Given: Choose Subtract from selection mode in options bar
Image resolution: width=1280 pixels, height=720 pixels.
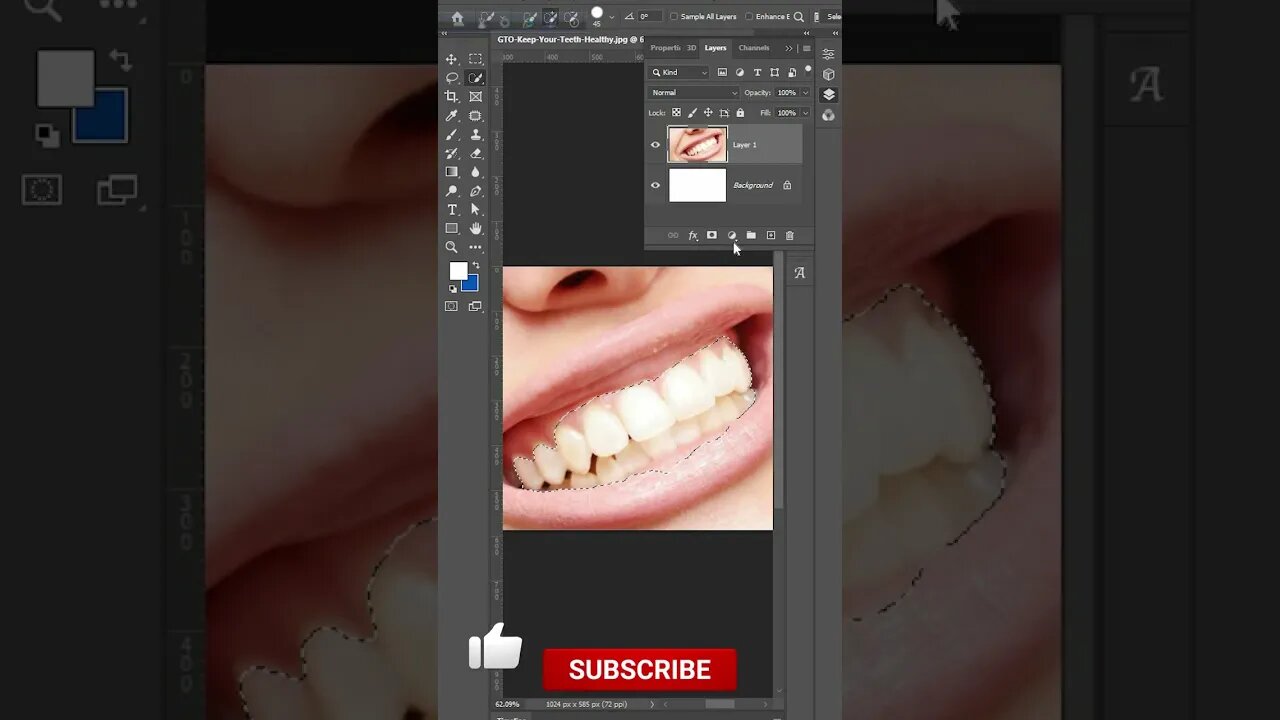Looking at the screenshot, I should (x=572, y=18).
